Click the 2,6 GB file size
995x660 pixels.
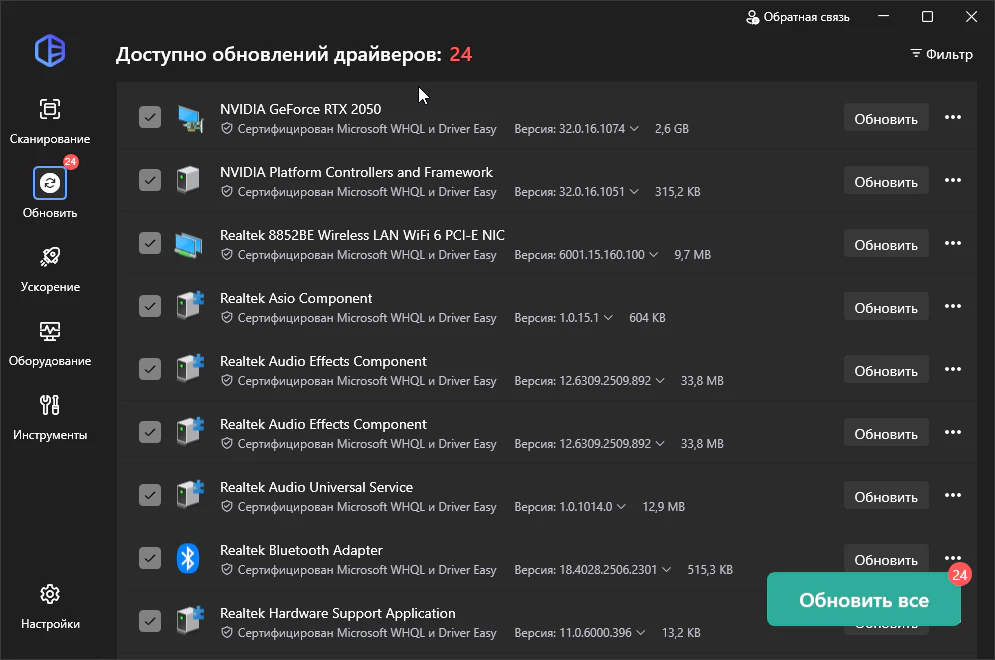click(672, 129)
